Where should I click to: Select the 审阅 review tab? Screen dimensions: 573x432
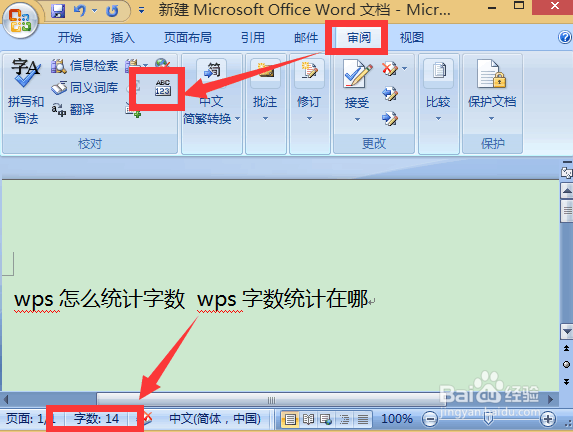coord(359,37)
